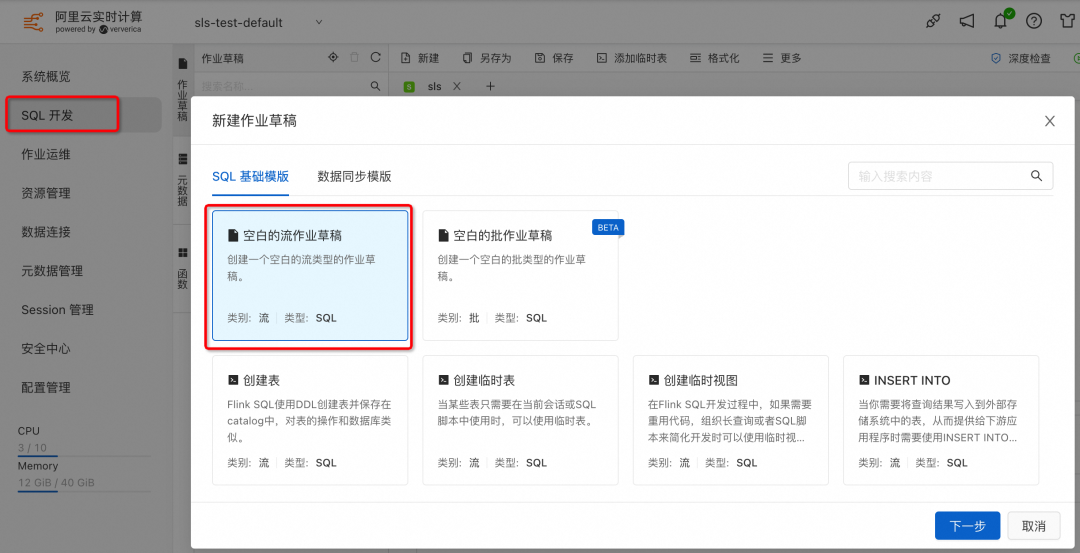Click the 取消 button
This screenshot has width=1080, height=553.
tap(1033, 526)
